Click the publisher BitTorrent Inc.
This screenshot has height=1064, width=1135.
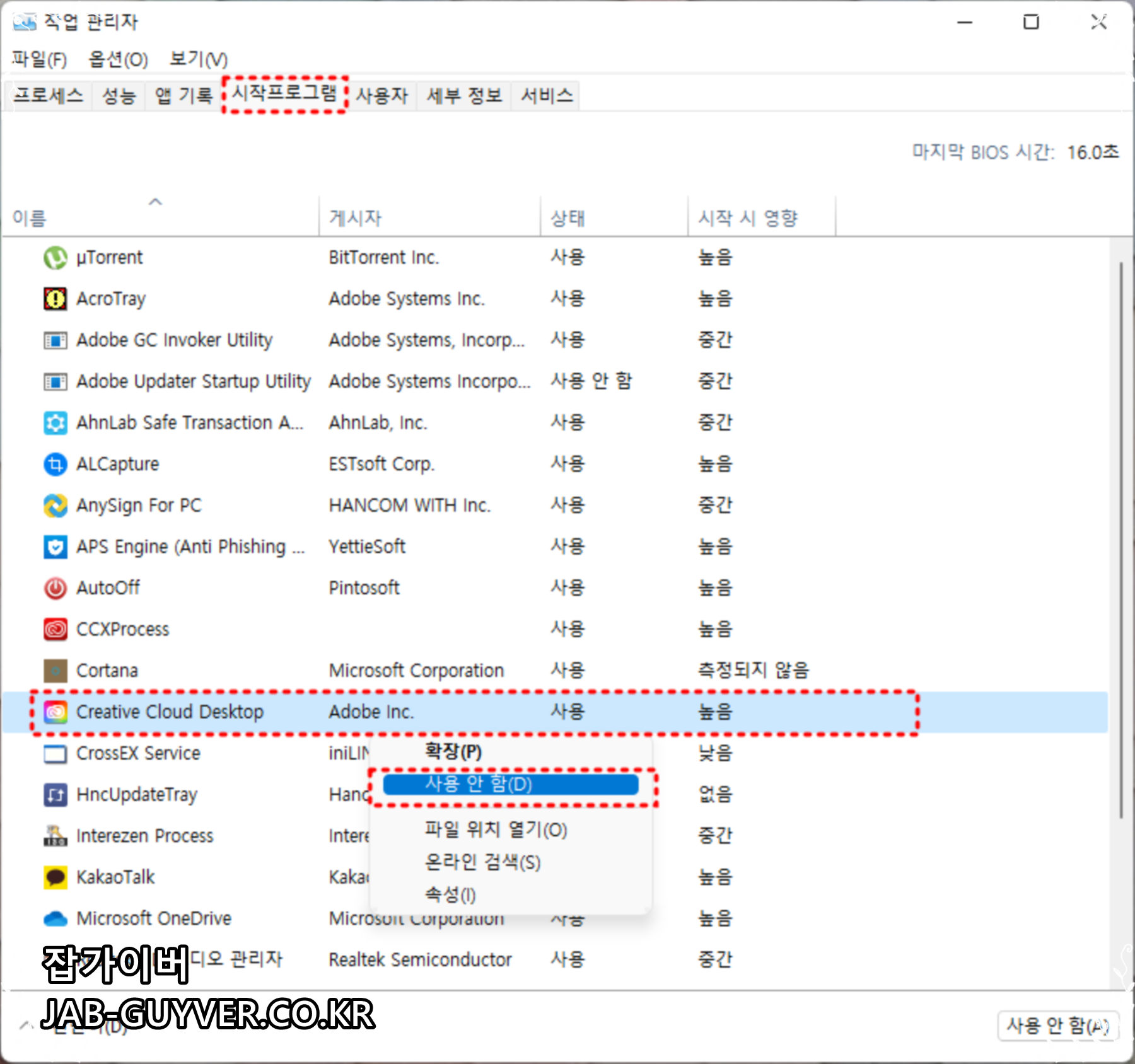384,258
